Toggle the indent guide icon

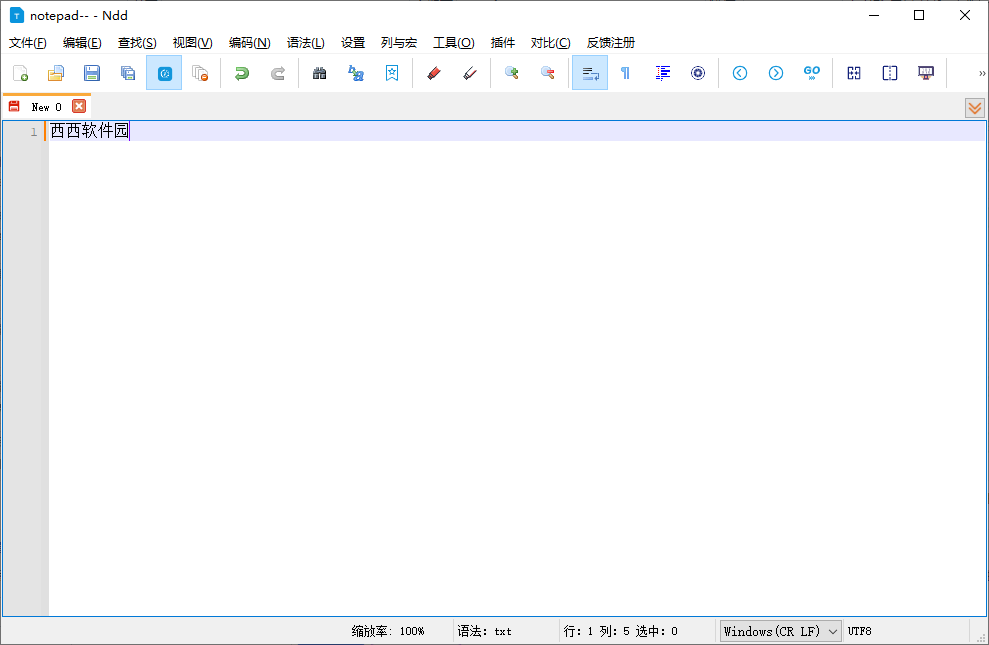click(x=662, y=73)
